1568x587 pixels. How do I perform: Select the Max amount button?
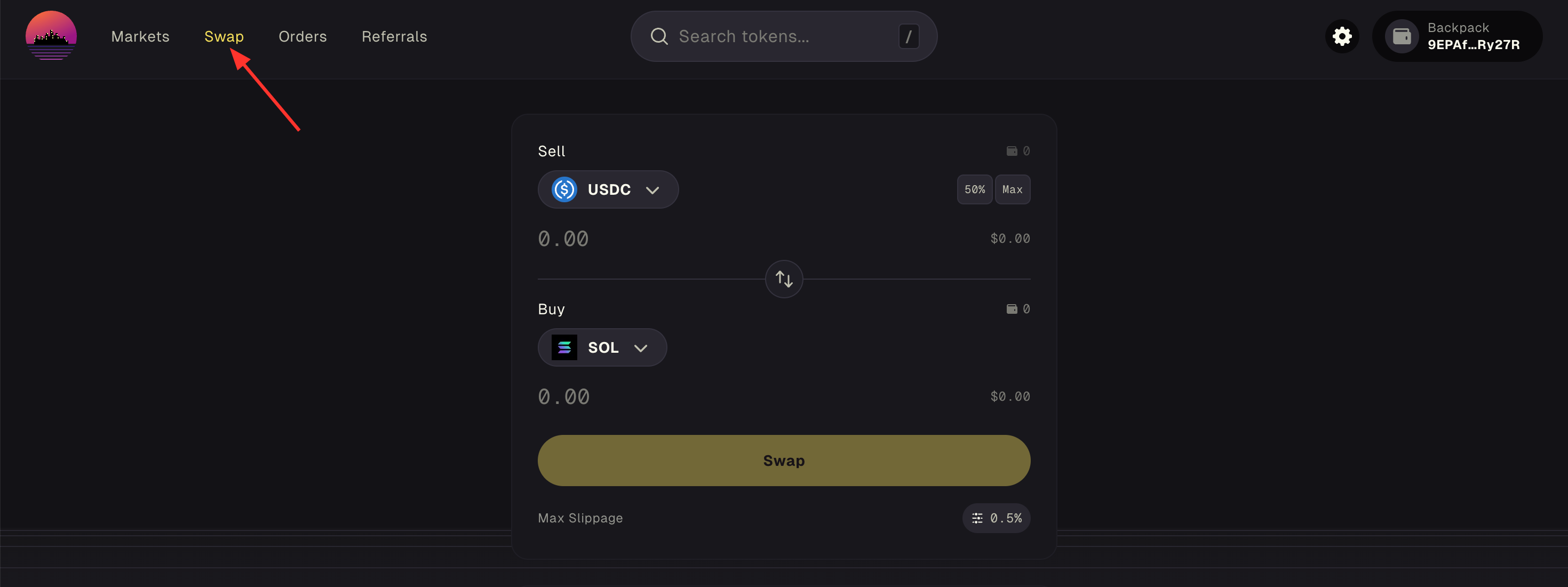[x=1012, y=189]
